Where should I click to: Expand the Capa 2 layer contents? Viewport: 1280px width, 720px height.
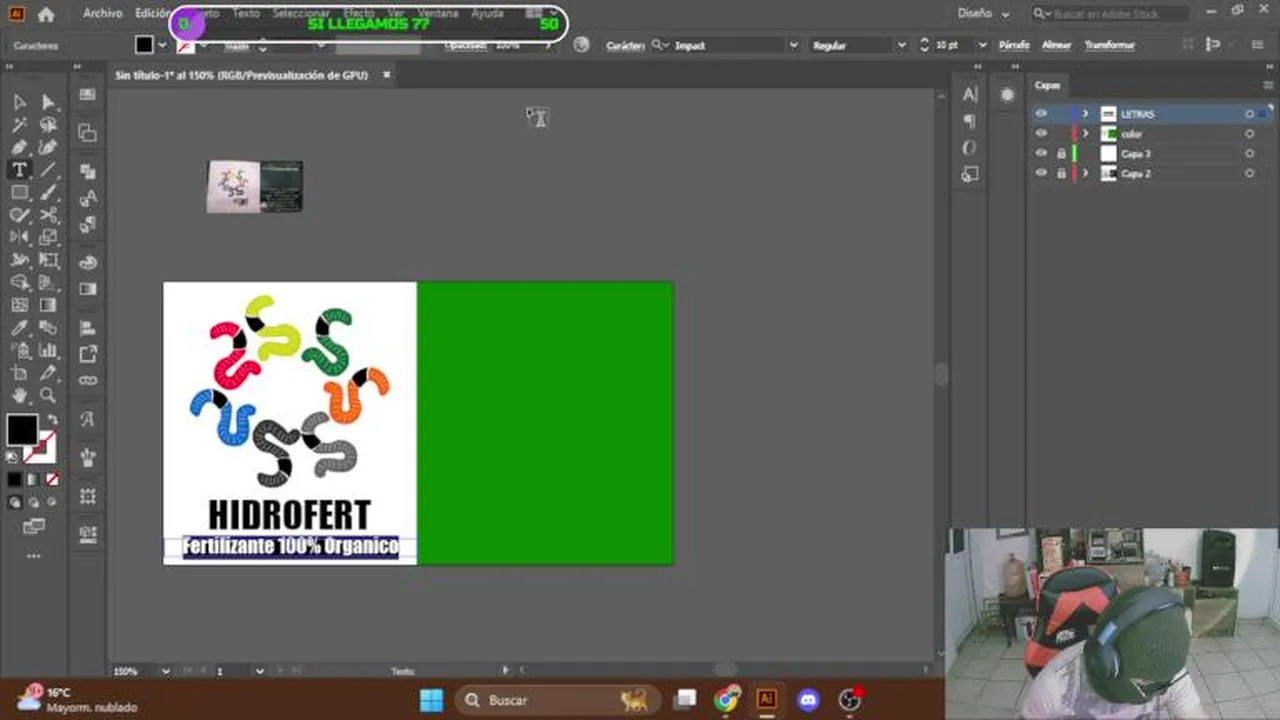tap(1086, 173)
